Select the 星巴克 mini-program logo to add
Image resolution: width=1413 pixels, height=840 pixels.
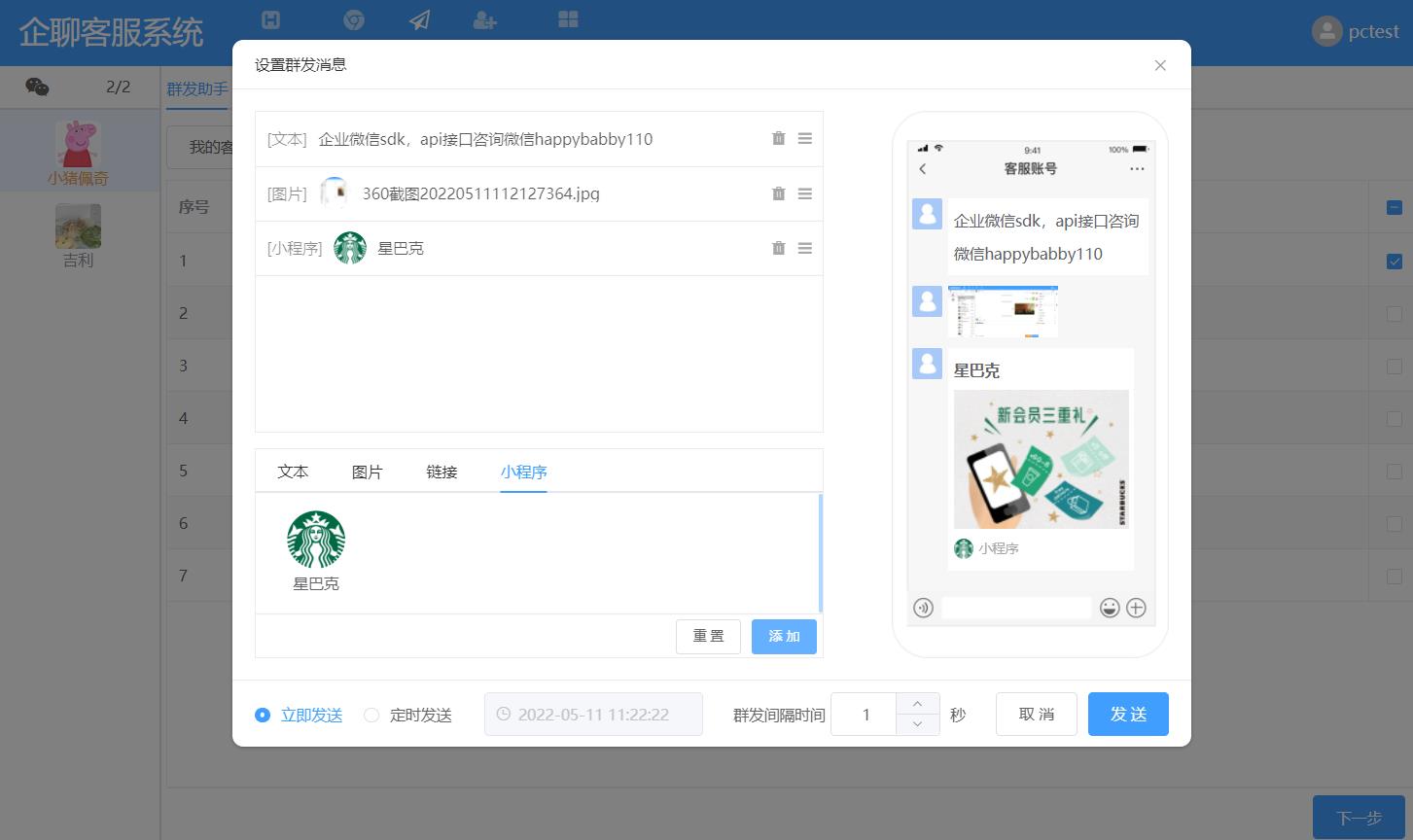[316, 540]
